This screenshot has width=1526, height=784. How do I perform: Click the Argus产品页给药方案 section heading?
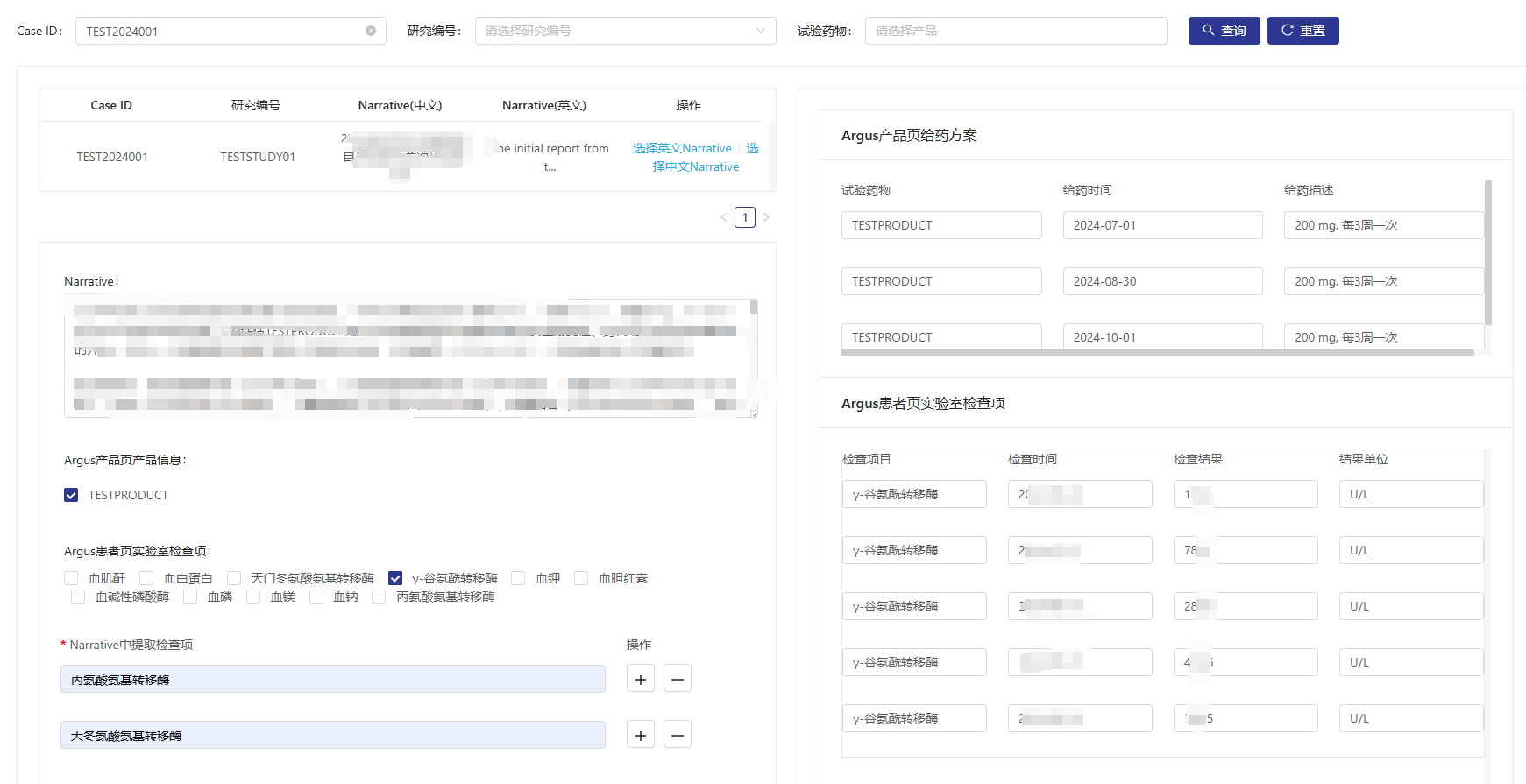[x=909, y=135]
